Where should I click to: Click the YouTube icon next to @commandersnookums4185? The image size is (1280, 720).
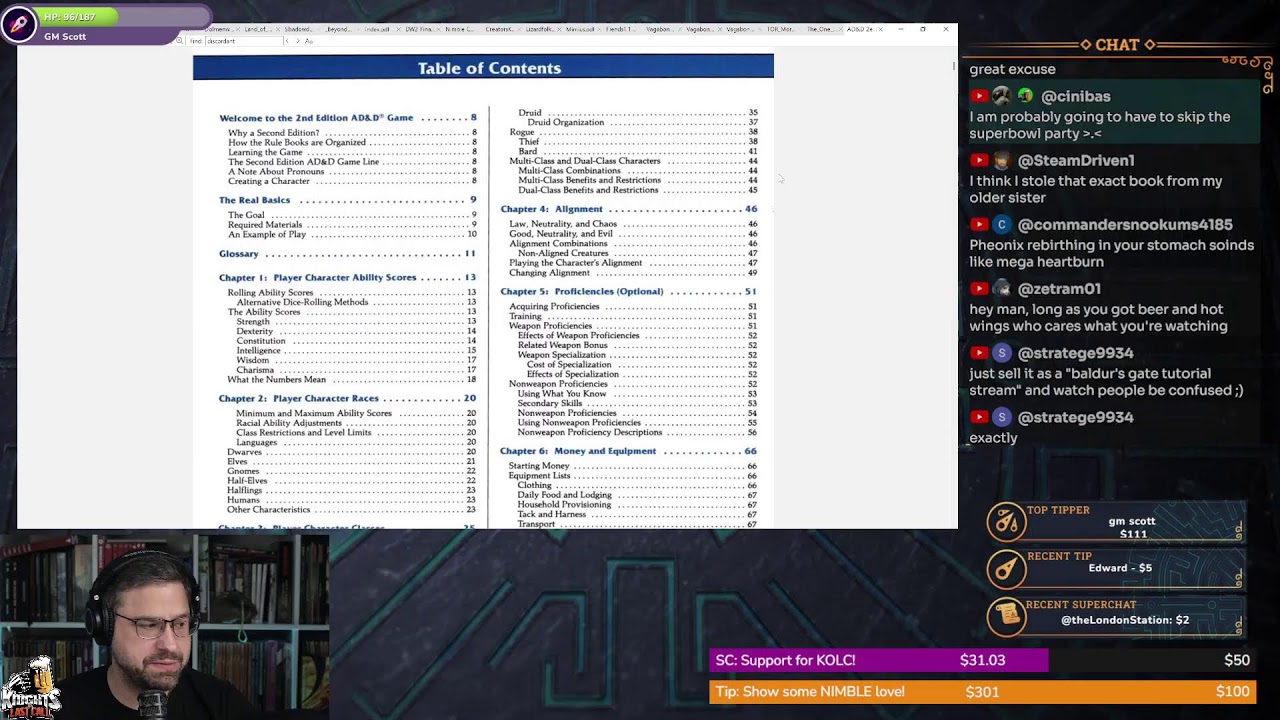tap(979, 224)
